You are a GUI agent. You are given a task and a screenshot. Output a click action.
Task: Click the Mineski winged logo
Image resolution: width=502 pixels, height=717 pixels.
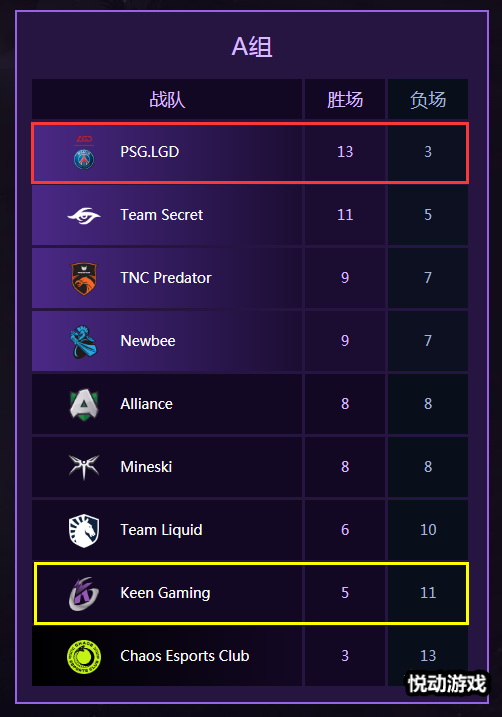(84, 467)
